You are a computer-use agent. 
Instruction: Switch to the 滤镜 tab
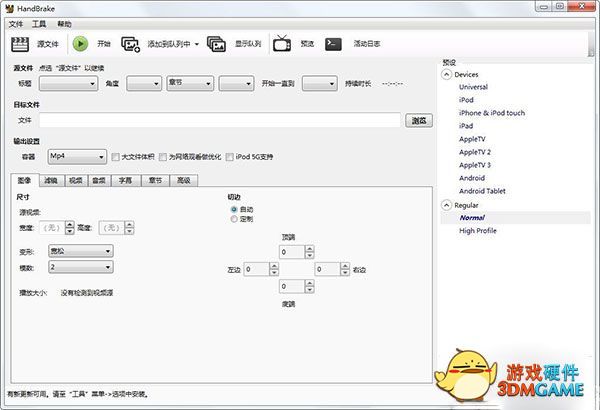click(51, 181)
